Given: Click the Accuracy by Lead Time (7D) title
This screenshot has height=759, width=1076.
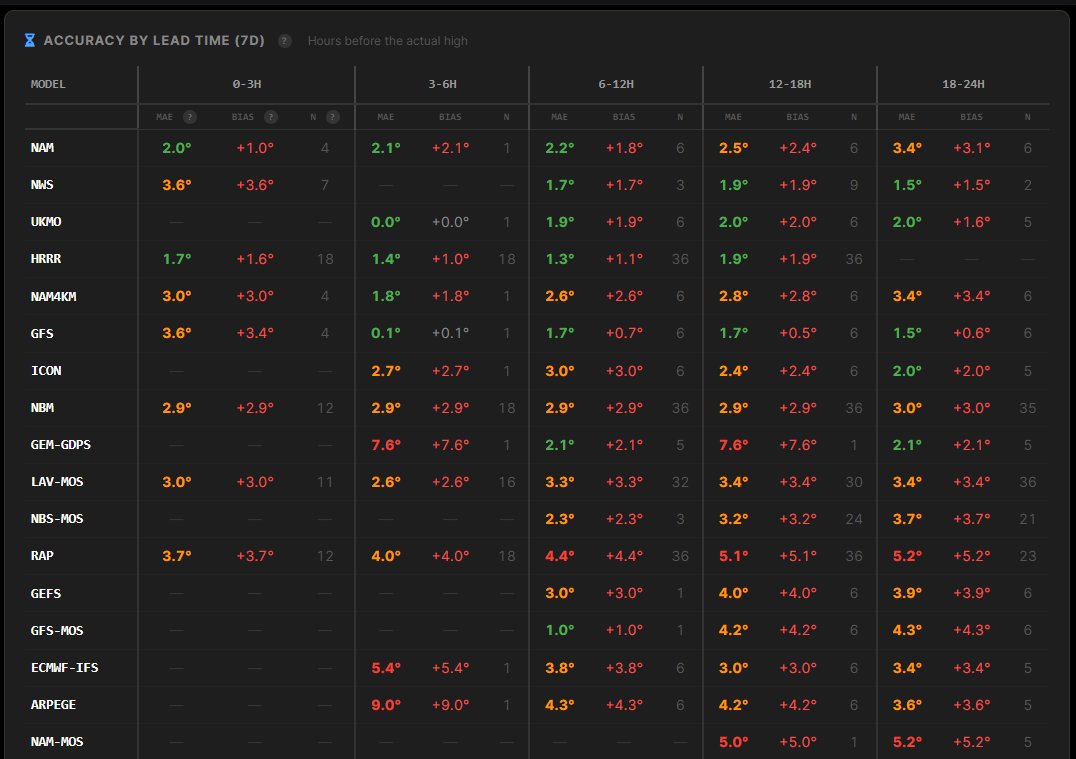Looking at the screenshot, I should 154,40.
